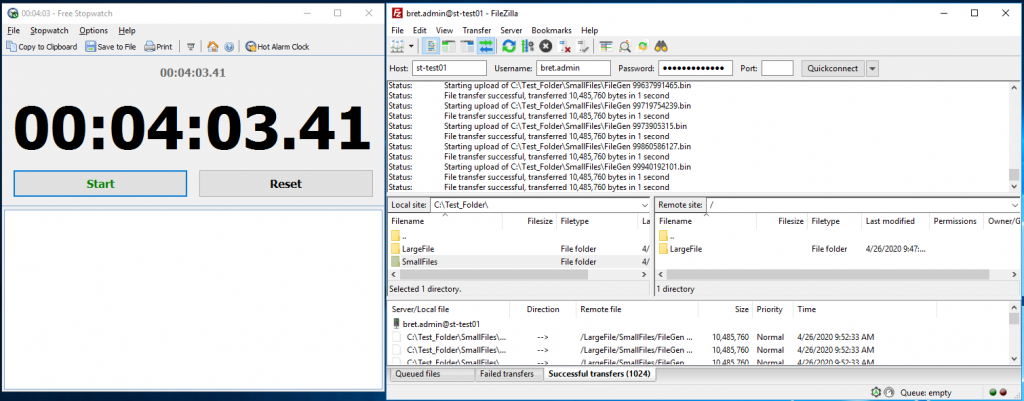The image size is (1024, 401).
Task: Open FileZilla Server menu
Action: (x=511, y=30)
